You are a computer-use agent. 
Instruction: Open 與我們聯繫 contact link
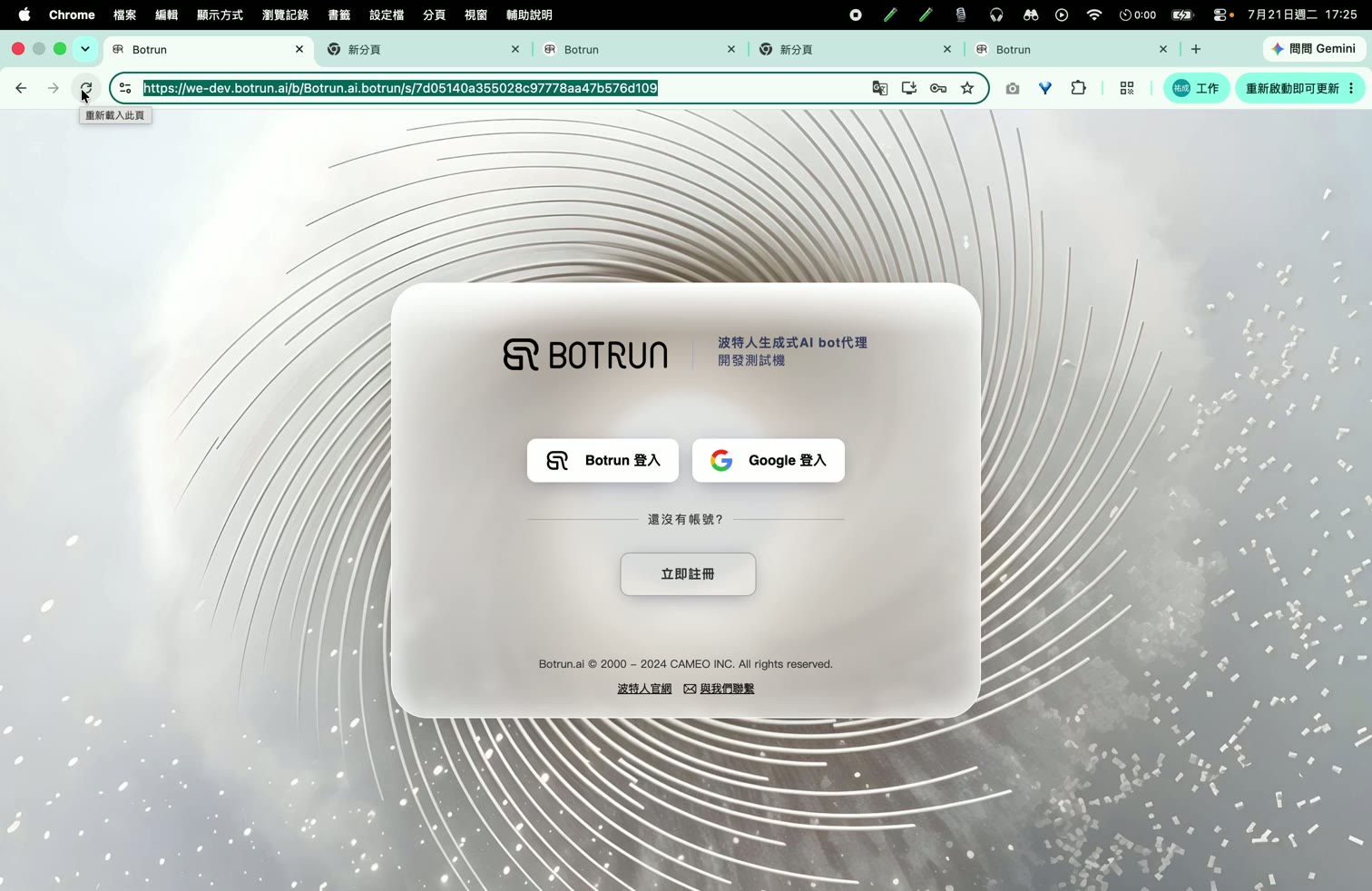pyautogui.click(x=719, y=689)
